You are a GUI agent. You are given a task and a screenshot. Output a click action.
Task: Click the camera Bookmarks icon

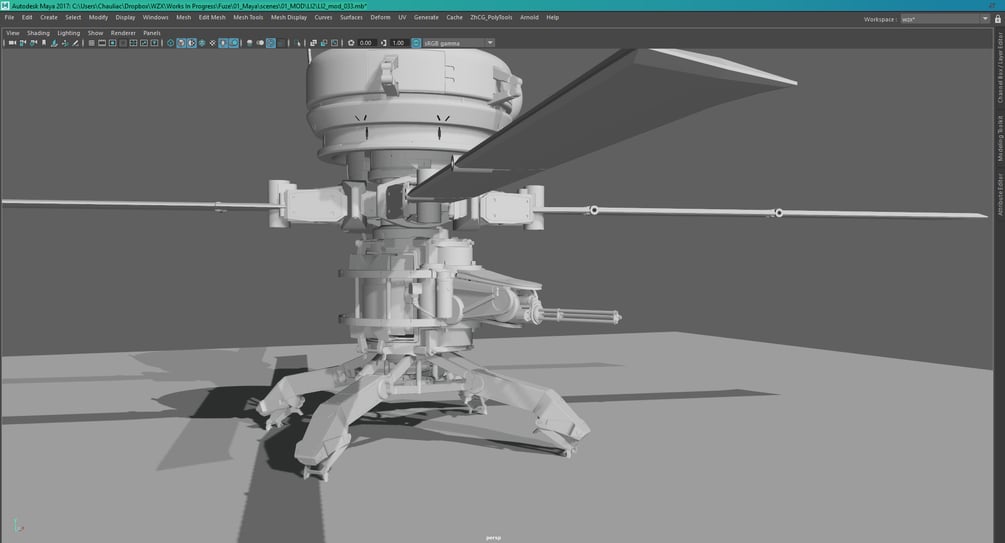(44, 43)
